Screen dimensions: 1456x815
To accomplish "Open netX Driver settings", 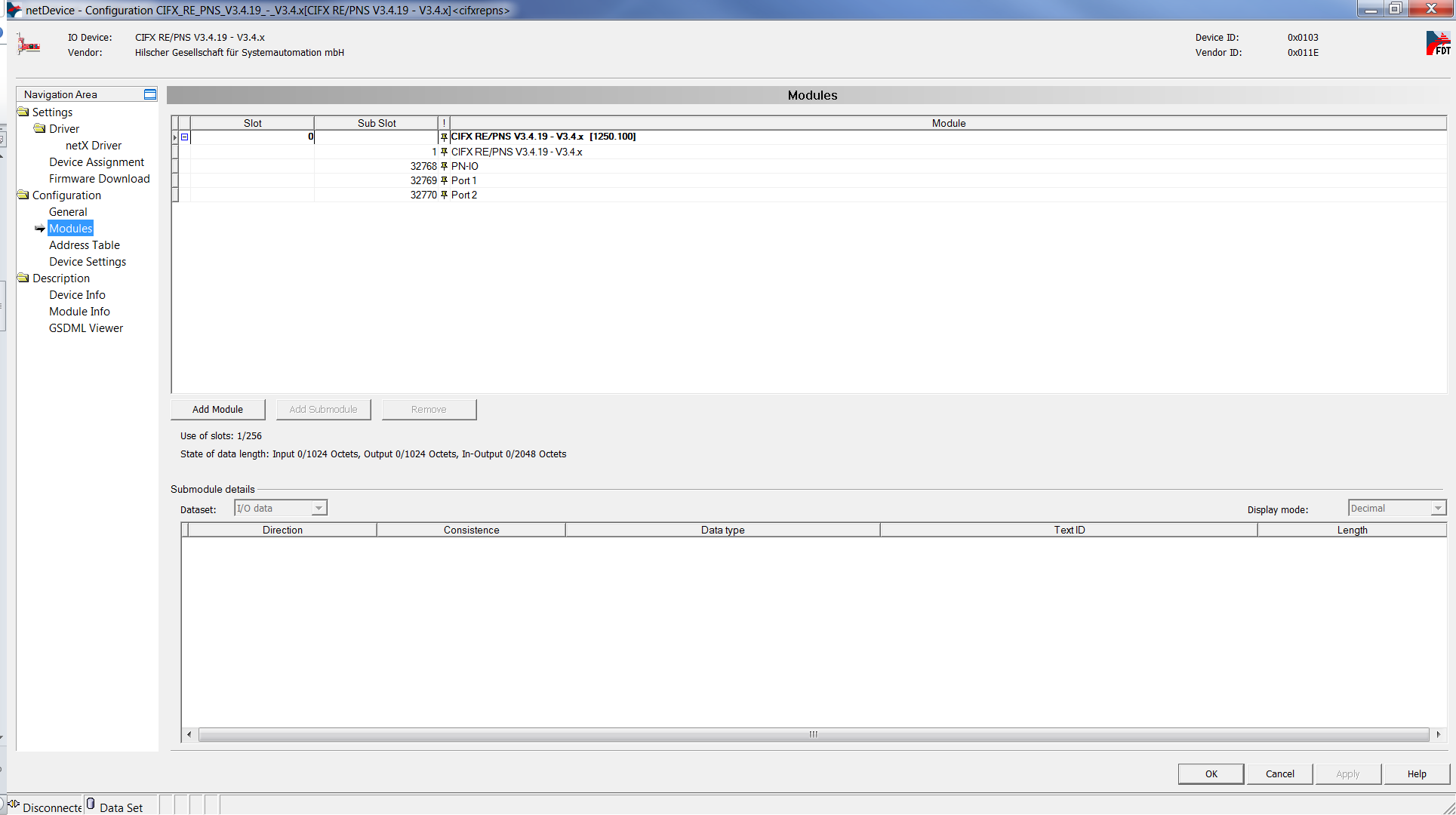I will [x=94, y=145].
